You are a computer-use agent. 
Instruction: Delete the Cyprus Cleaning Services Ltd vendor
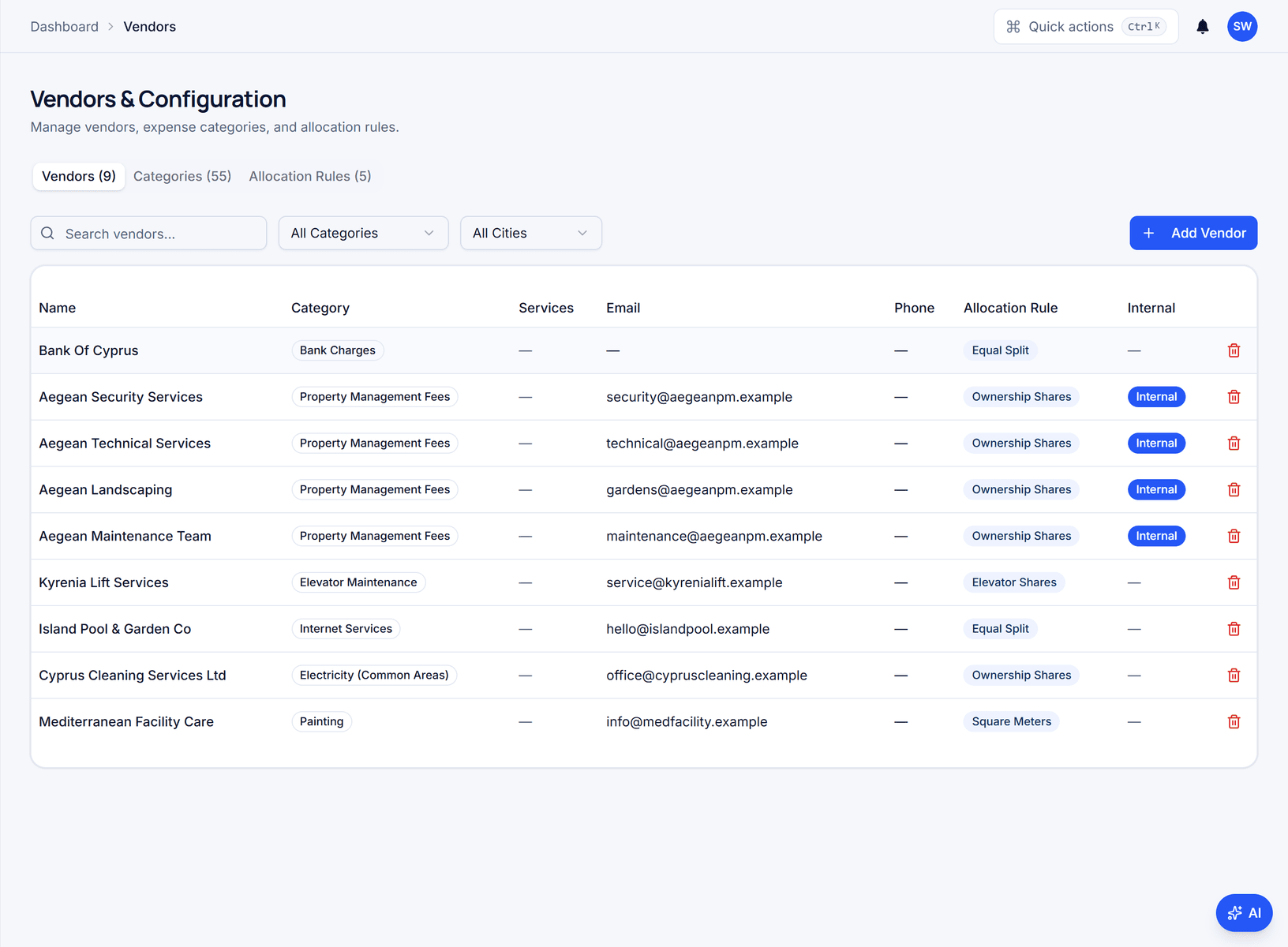(x=1234, y=676)
